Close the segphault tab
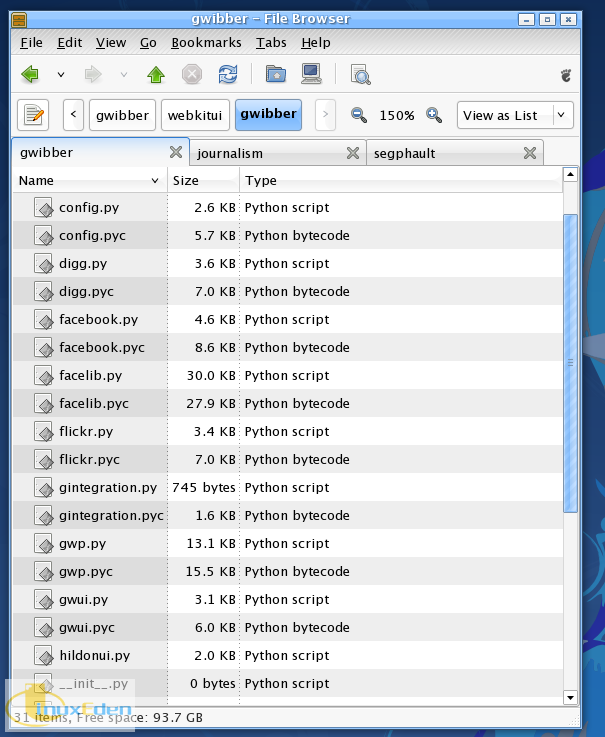Screen dimensions: 605x737 pyautogui.click(x=530, y=153)
